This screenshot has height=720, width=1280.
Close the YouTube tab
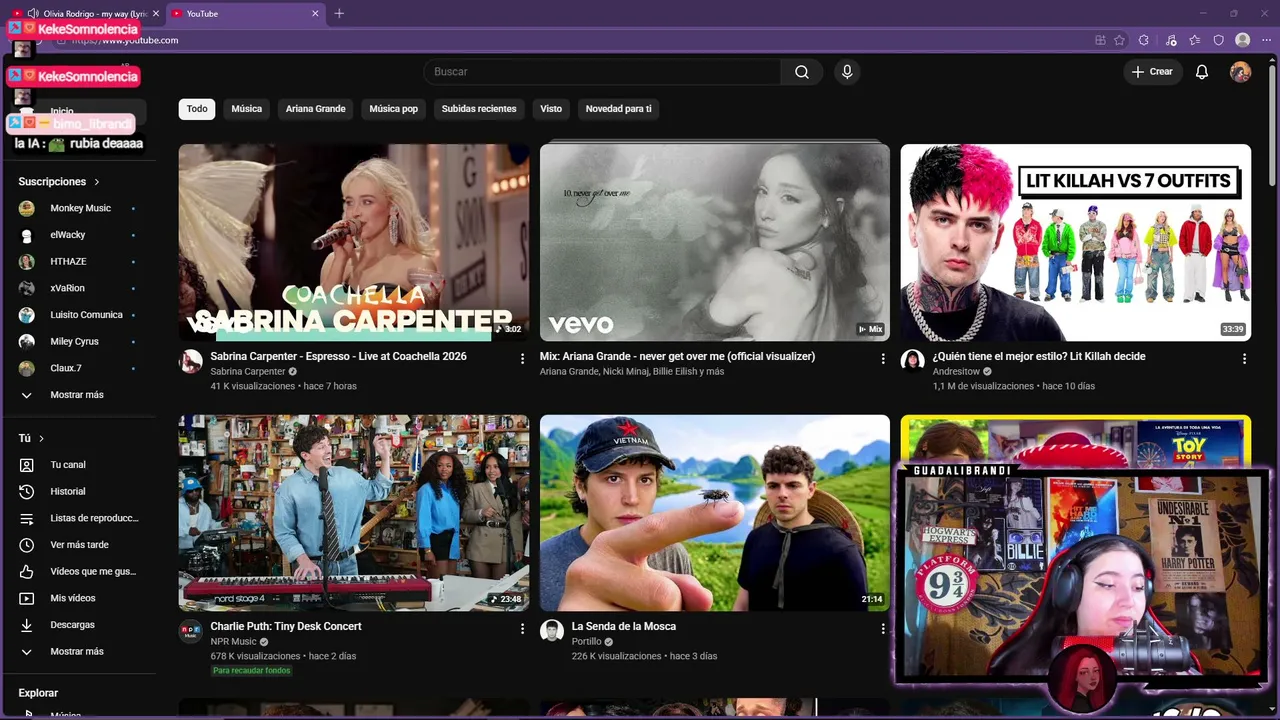pos(315,14)
